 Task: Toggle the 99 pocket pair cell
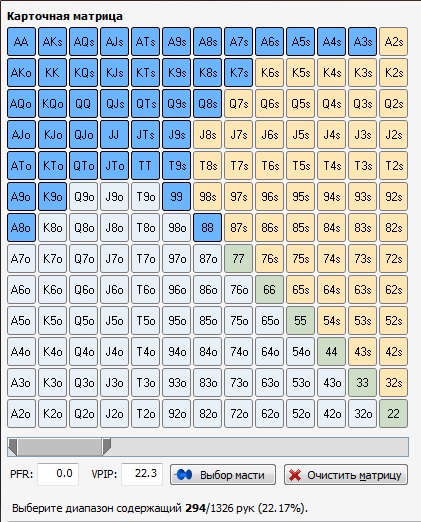pos(176,197)
